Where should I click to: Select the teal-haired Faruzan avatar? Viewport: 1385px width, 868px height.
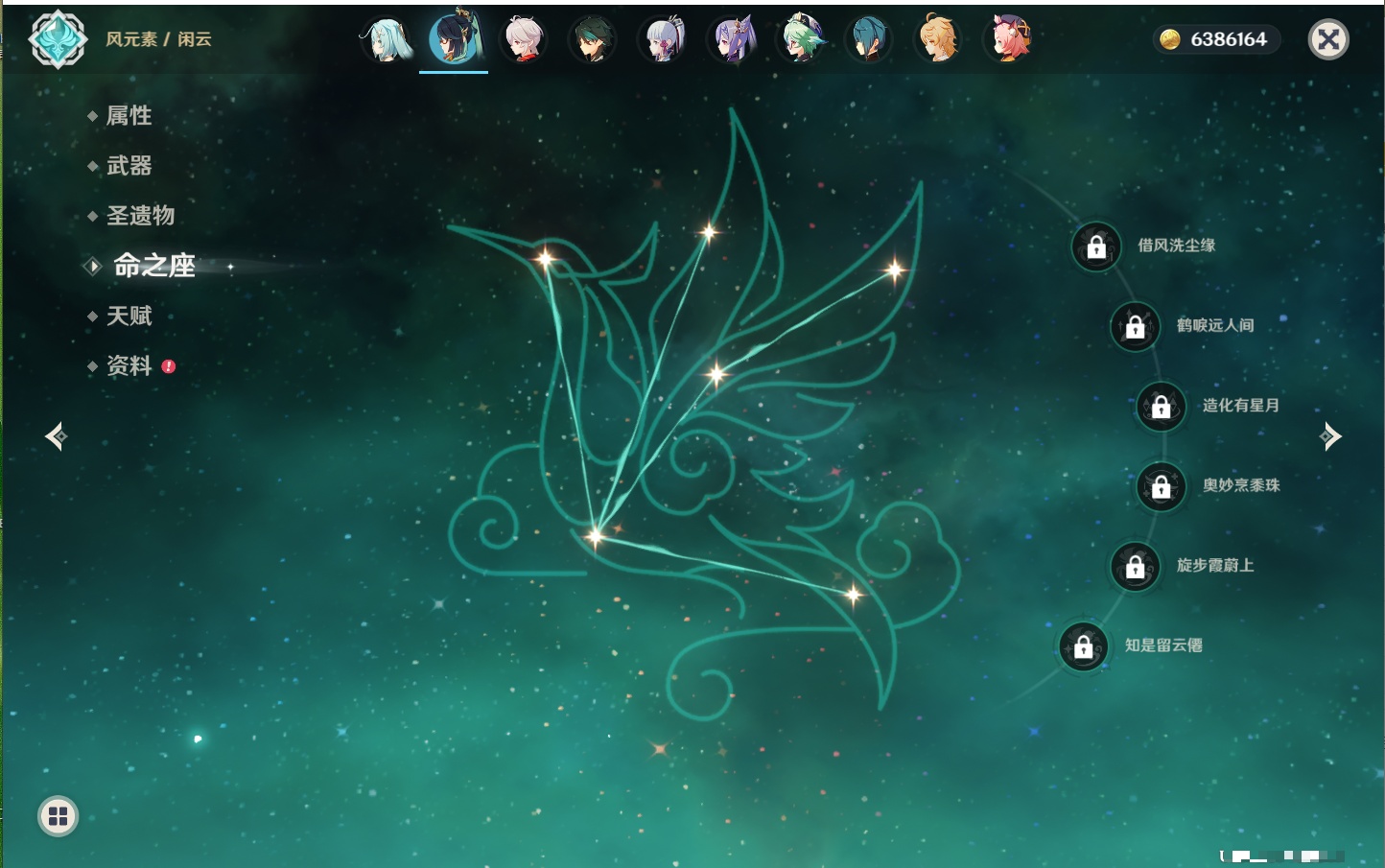click(386, 40)
